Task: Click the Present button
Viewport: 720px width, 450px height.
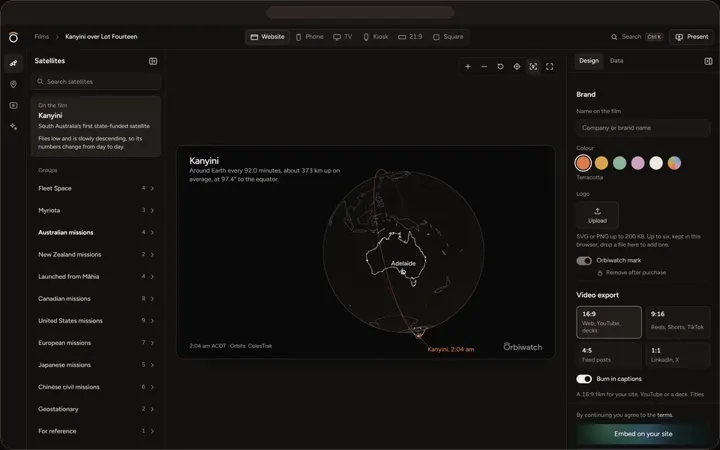Action: coord(692,37)
